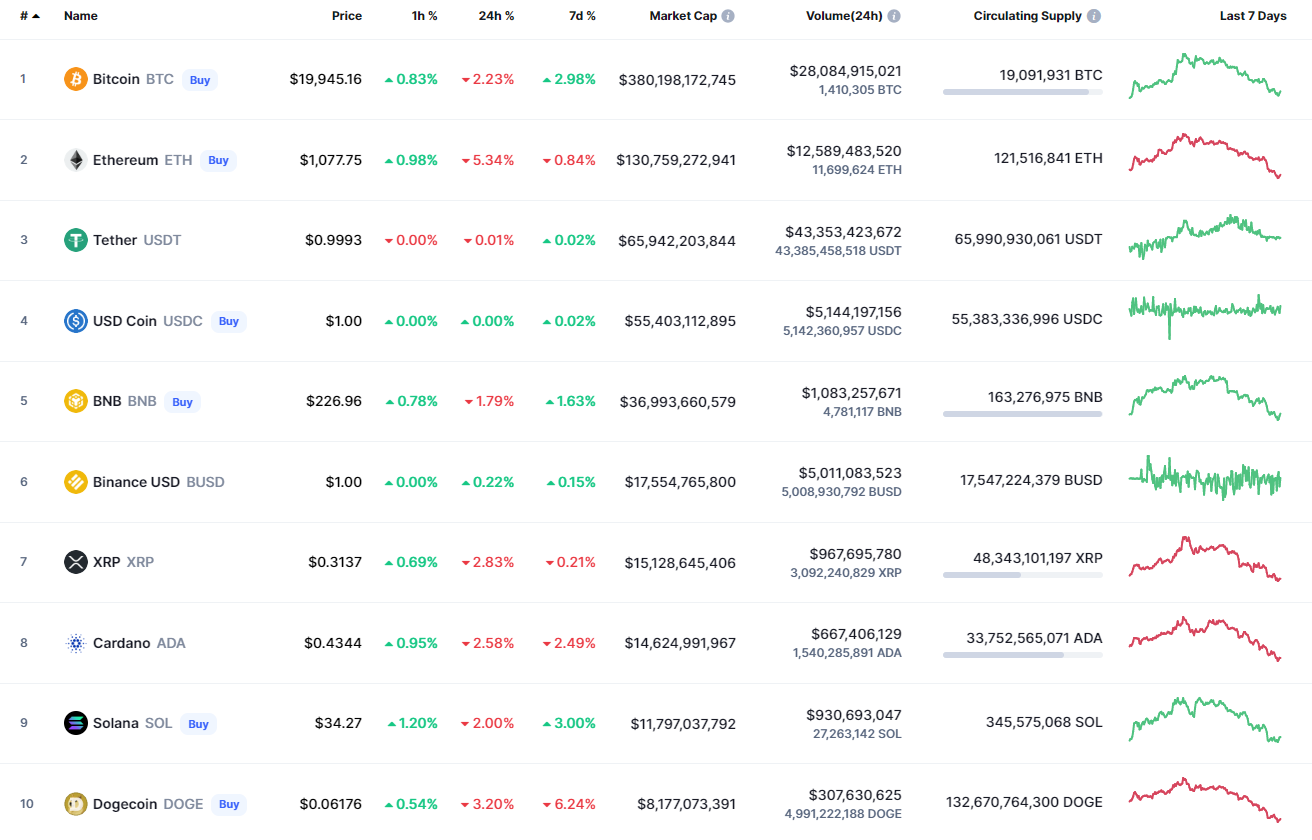Click the Volume(24h) info icon
Screen dimensions: 1312x840
pos(894,16)
